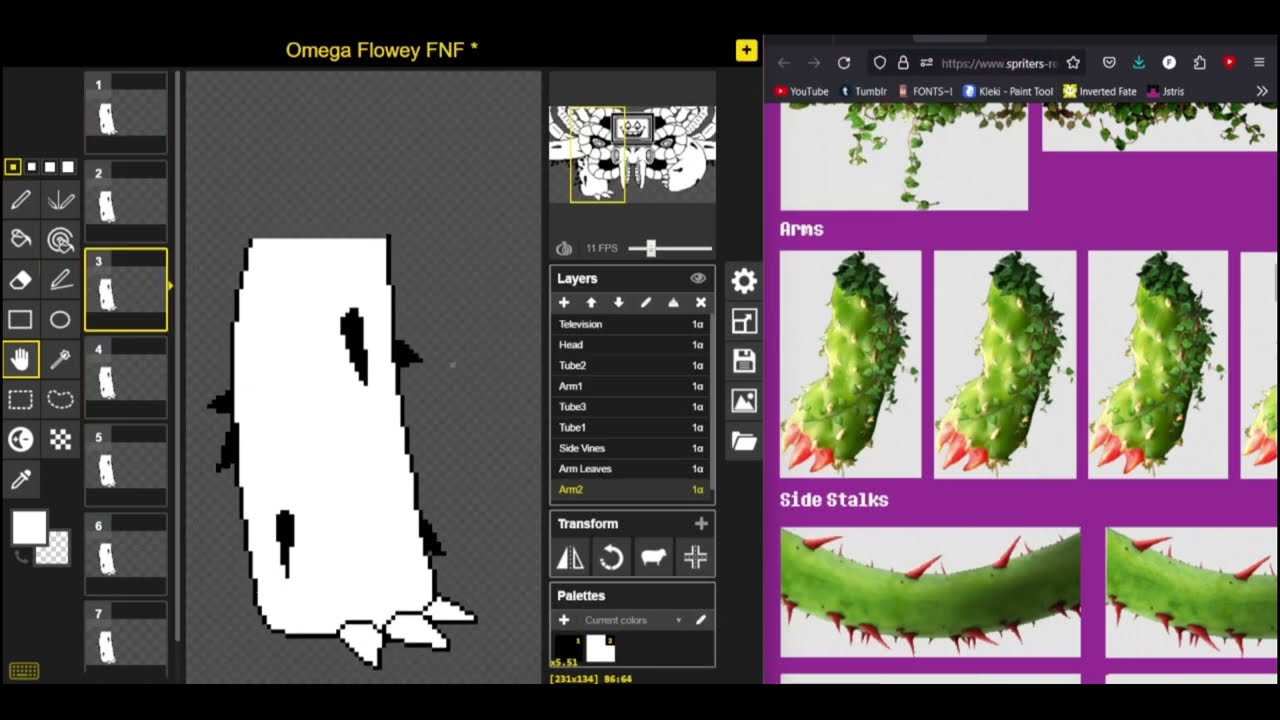Open the primary white color swatch

(x=29, y=528)
